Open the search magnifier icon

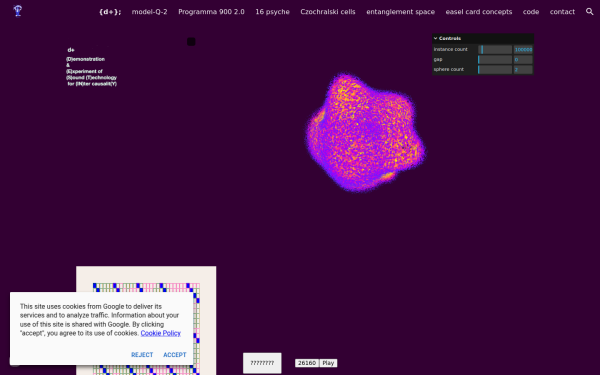(589, 11)
